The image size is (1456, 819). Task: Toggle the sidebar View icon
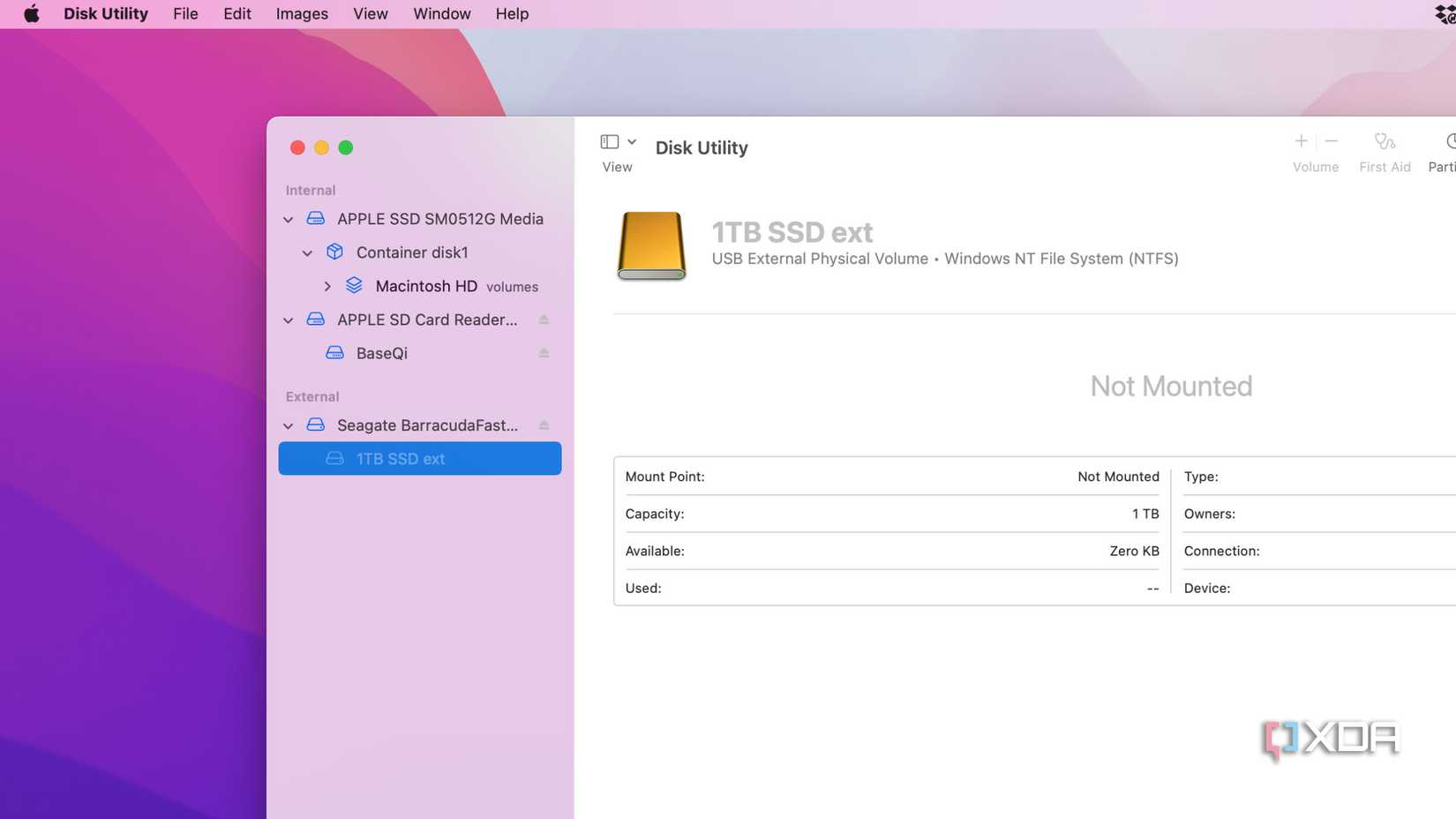[610, 141]
